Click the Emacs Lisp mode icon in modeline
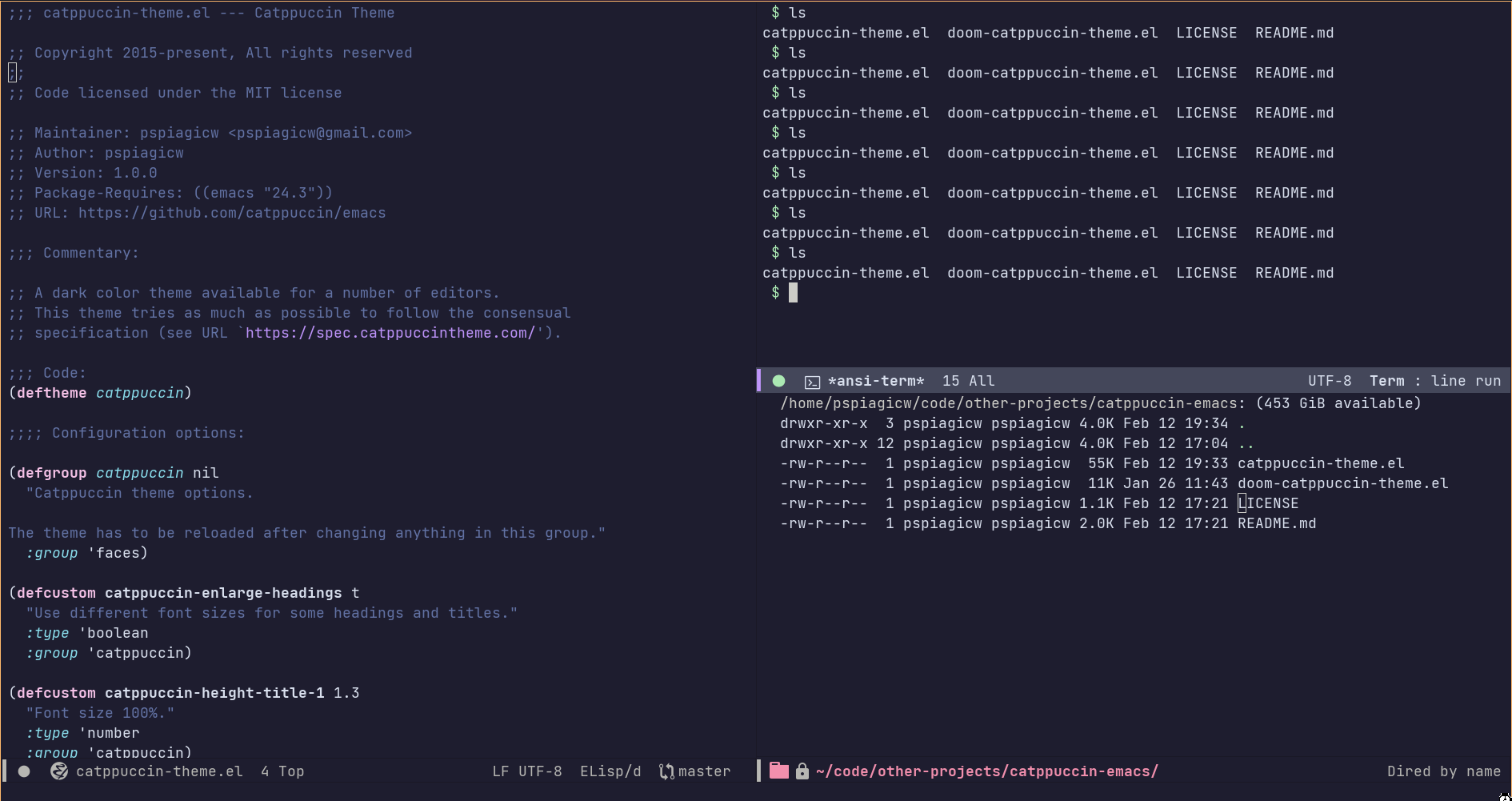Screen dimensions: 1512x801 coord(59,771)
